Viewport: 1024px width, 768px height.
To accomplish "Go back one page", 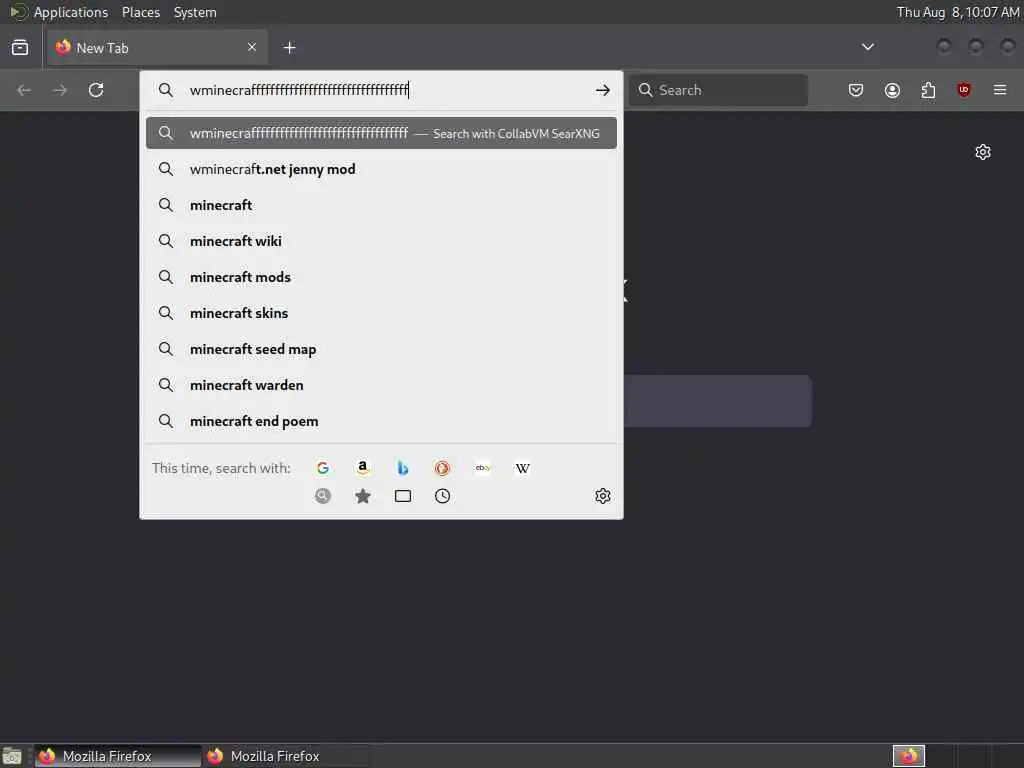I will click(24, 90).
